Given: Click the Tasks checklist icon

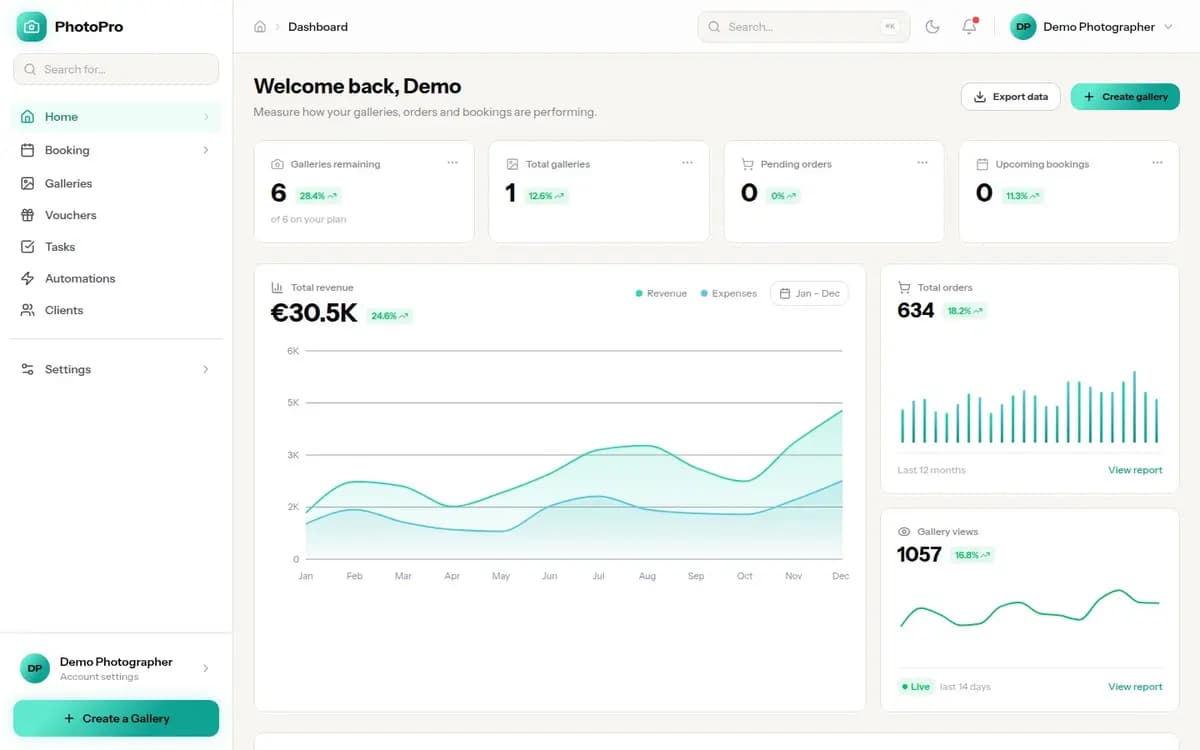Looking at the screenshot, I should [27, 246].
